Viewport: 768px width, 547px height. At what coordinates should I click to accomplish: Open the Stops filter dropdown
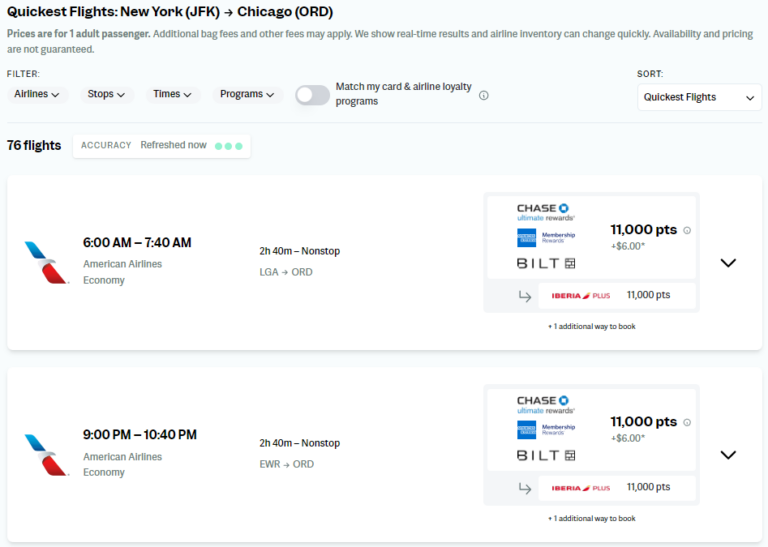106,94
